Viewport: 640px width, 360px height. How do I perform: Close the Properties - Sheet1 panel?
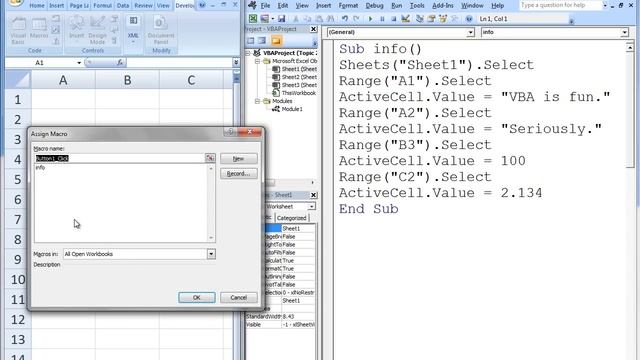tap(313, 195)
